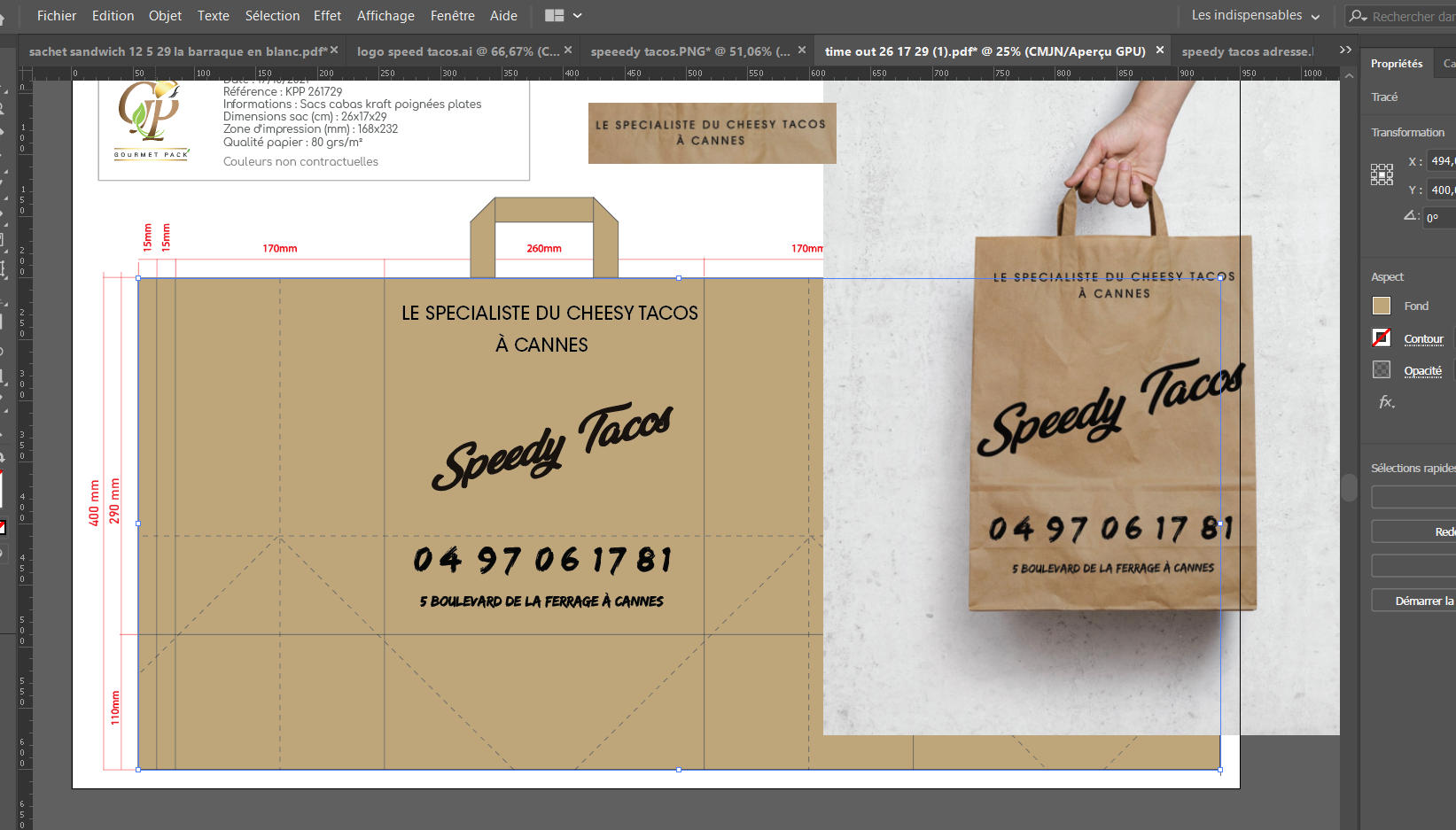Open the Objet menu
The width and height of the screenshot is (1456, 830).
pos(165,16)
